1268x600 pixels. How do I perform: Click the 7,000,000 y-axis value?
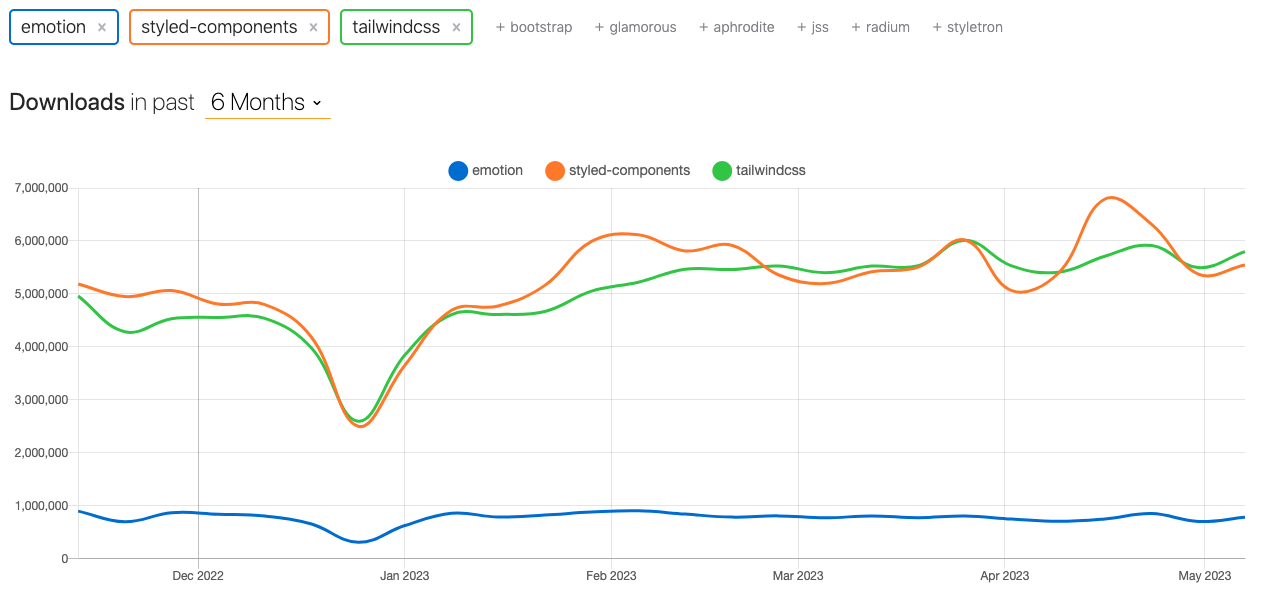41,188
